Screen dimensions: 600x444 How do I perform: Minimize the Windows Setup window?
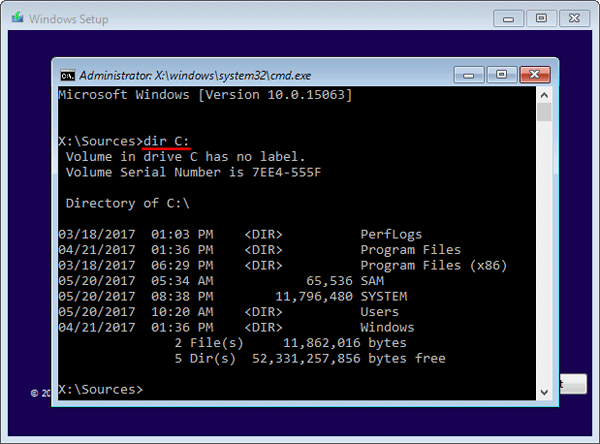coord(510,18)
